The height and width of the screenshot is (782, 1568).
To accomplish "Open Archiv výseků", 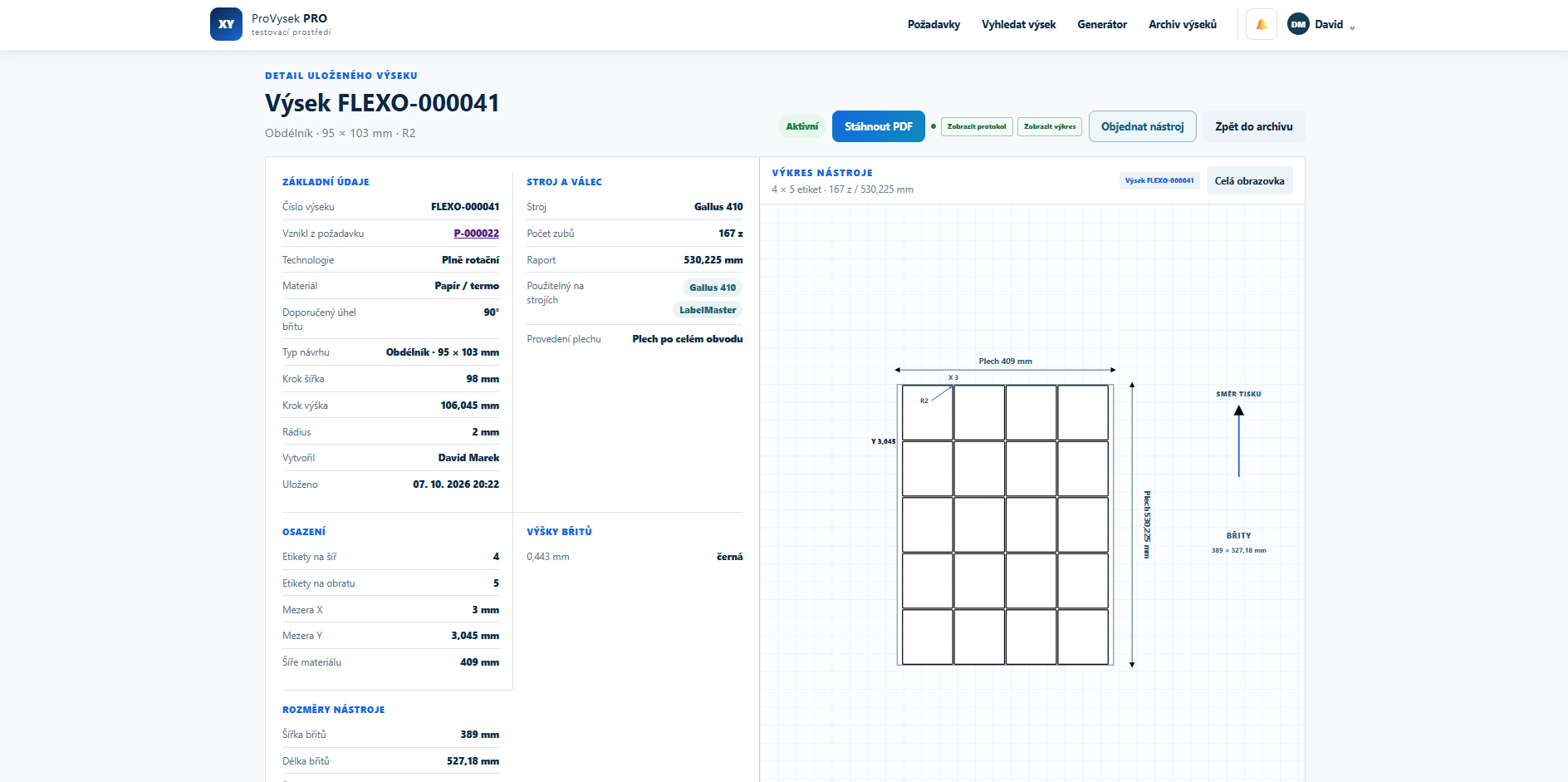I will pos(1183,24).
